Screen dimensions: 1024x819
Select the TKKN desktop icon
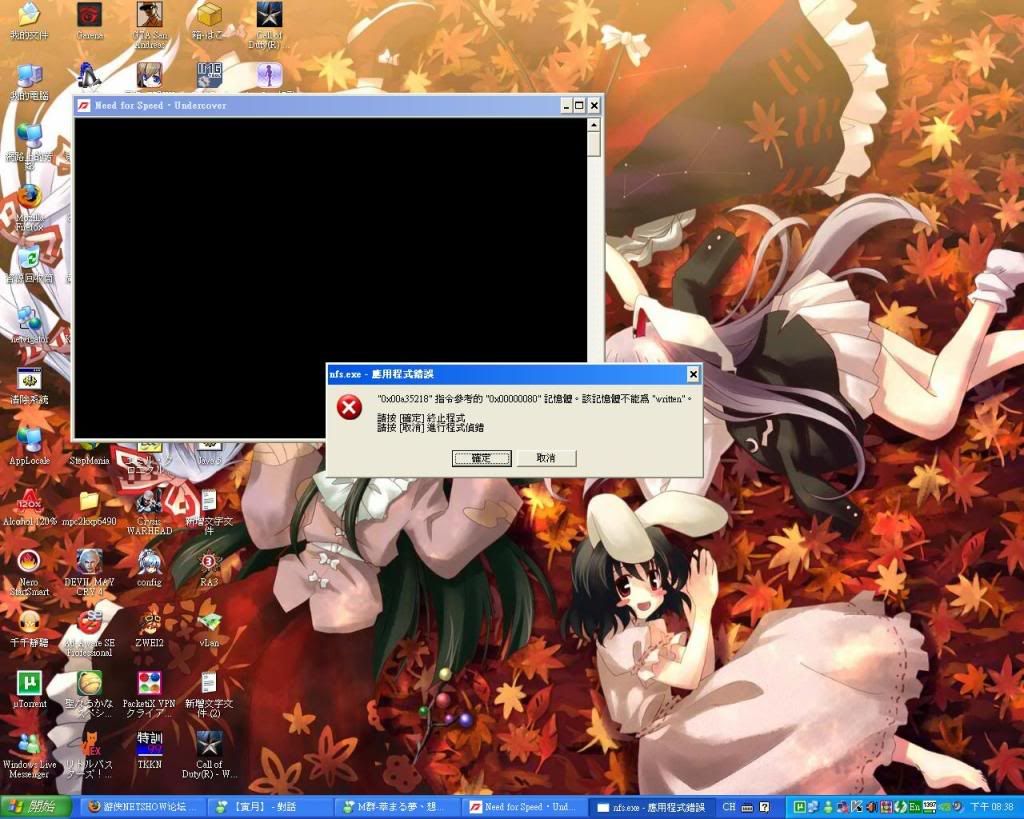click(x=150, y=750)
